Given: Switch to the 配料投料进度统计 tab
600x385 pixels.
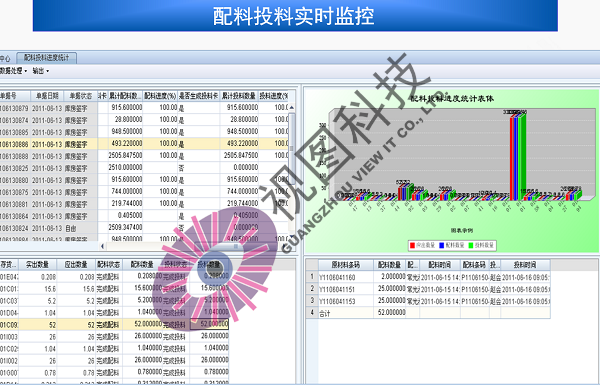Looking at the screenshot, I should (x=47, y=58).
